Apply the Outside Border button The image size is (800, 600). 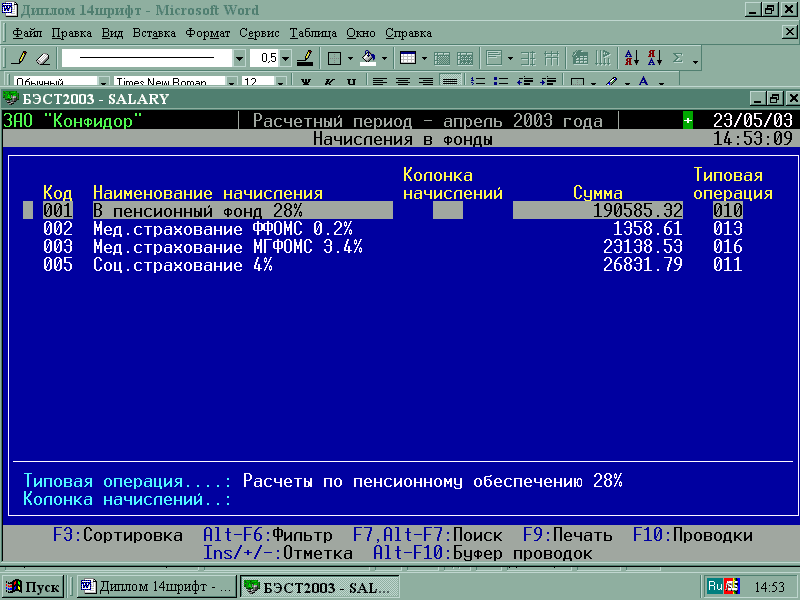tap(334, 58)
